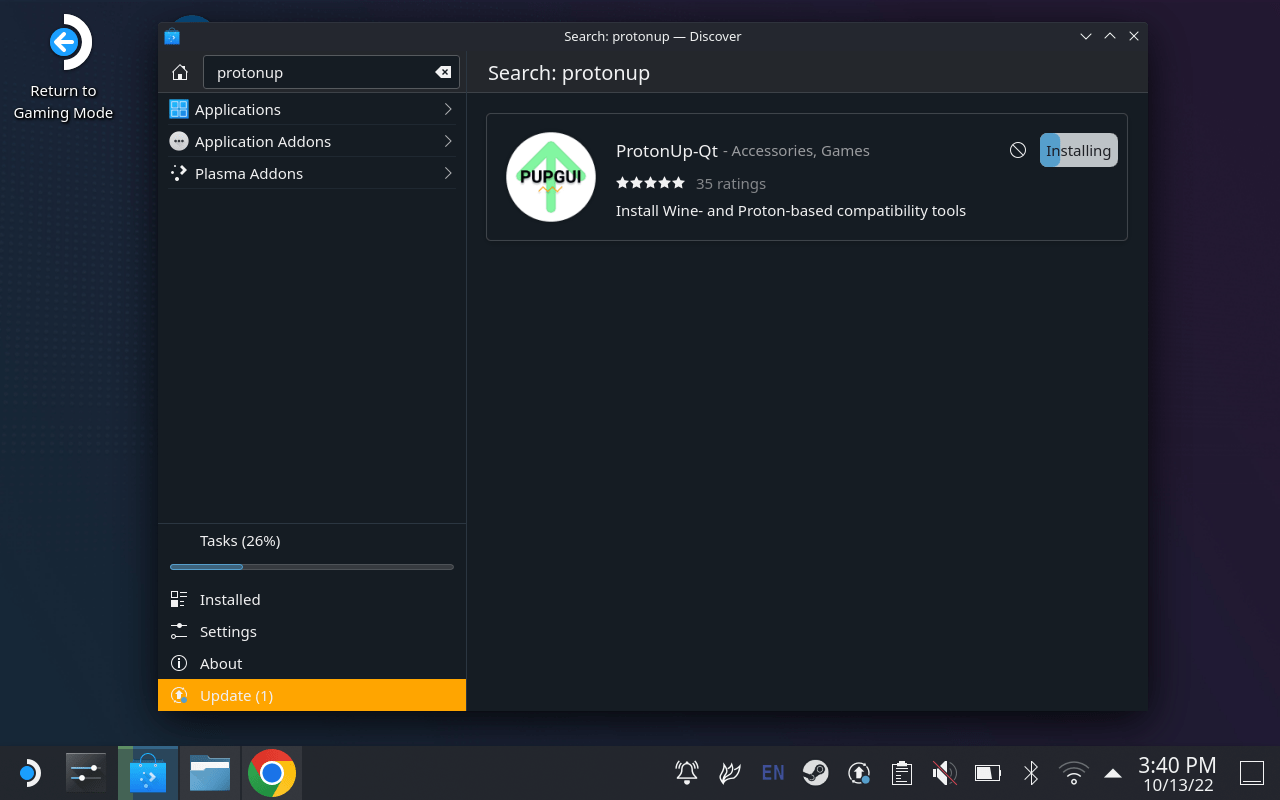
Task: Maximize the Discover window
Action: click(1110, 36)
